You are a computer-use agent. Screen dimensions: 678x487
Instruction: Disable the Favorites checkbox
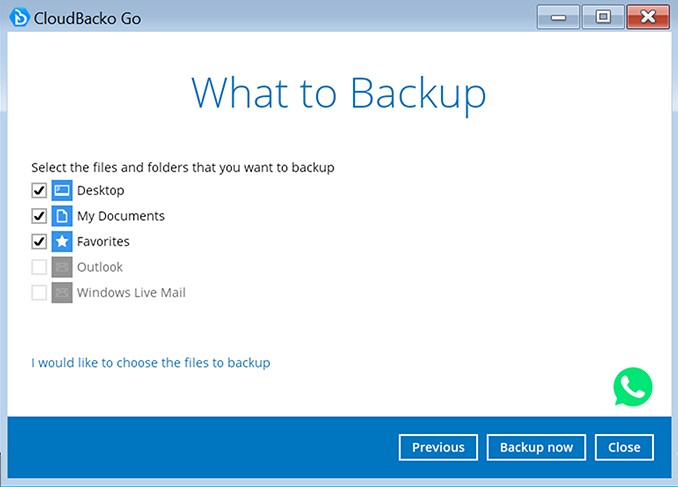click(39, 241)
